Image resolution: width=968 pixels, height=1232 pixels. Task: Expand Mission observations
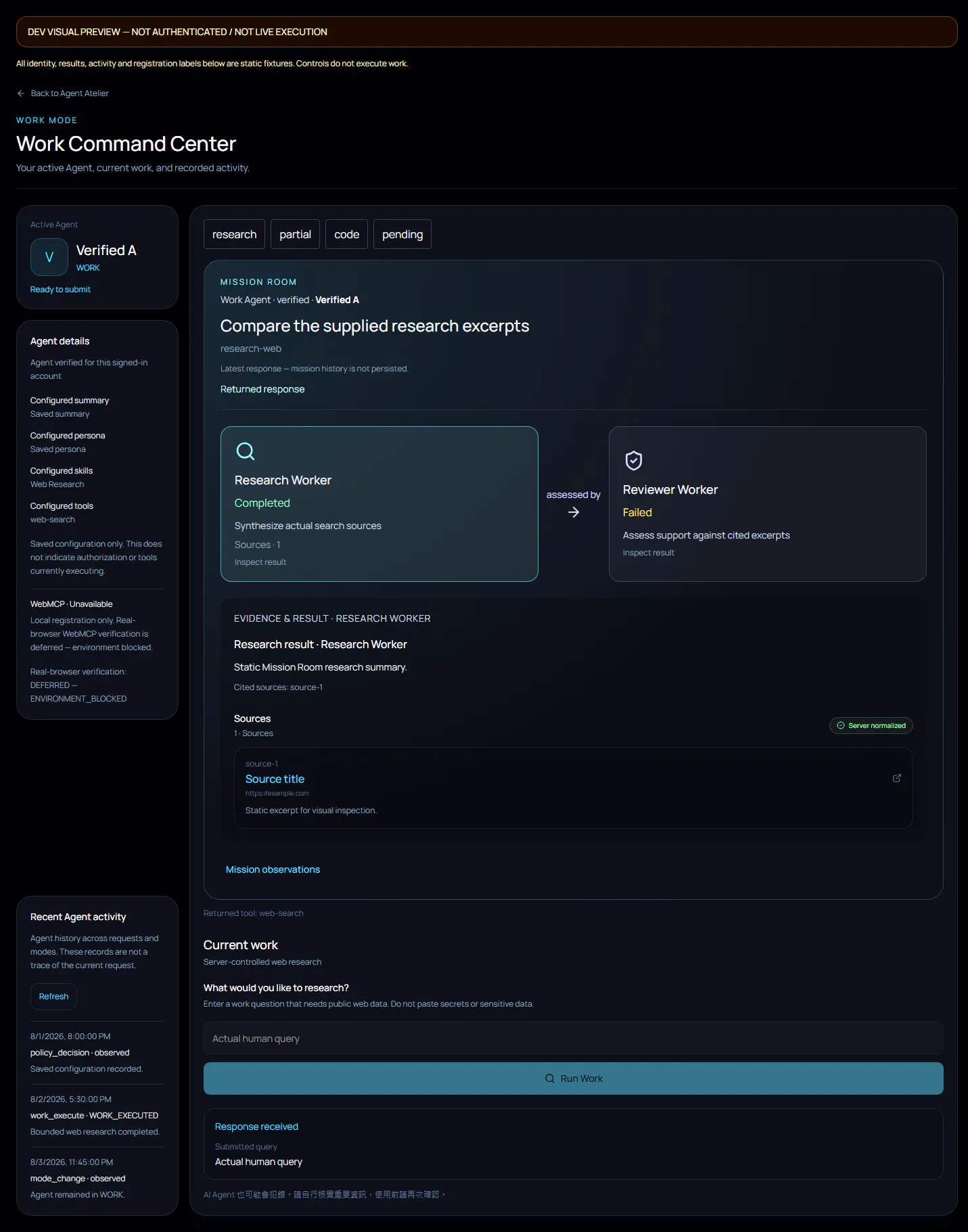(x=273, y=869)
